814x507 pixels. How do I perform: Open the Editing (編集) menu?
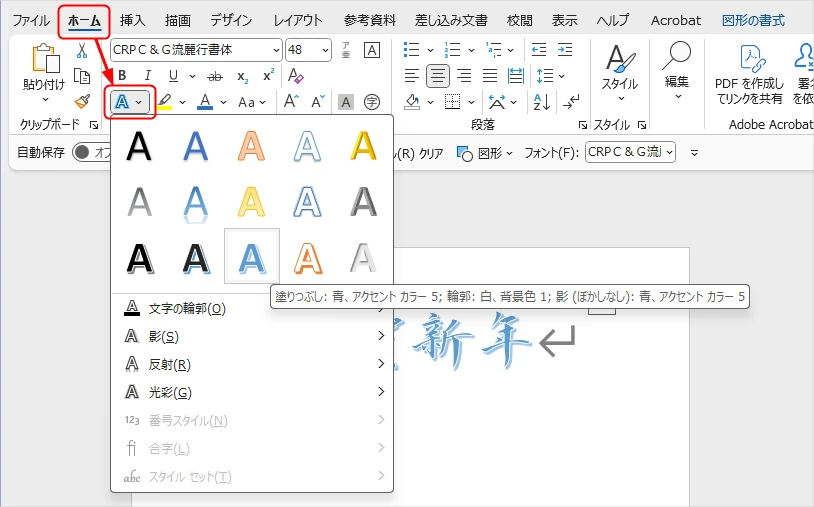[677, 72]
